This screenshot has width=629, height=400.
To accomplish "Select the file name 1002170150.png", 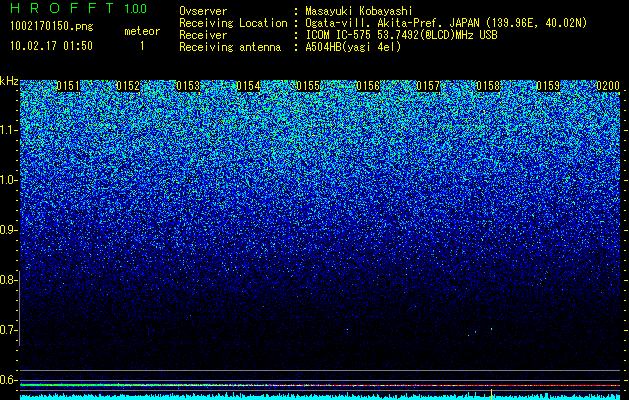I will [x=52, y=27].
